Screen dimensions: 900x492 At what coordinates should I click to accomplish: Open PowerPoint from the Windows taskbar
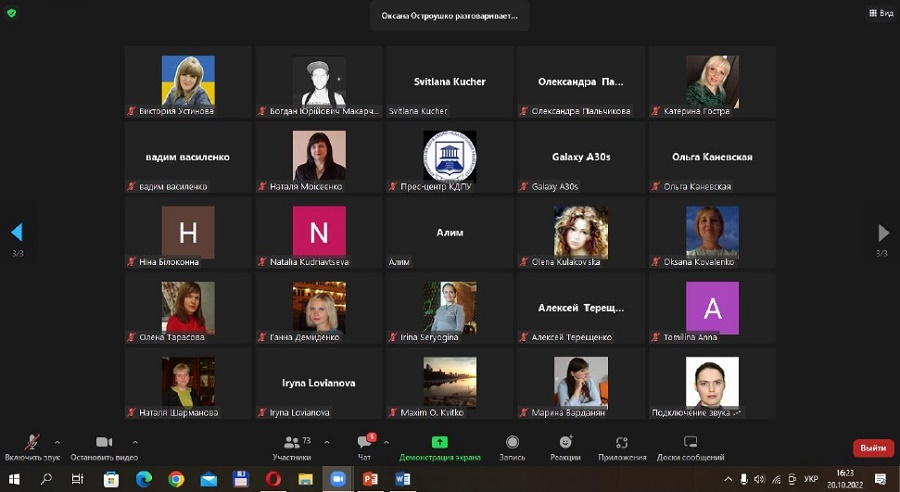click(369, 480)
